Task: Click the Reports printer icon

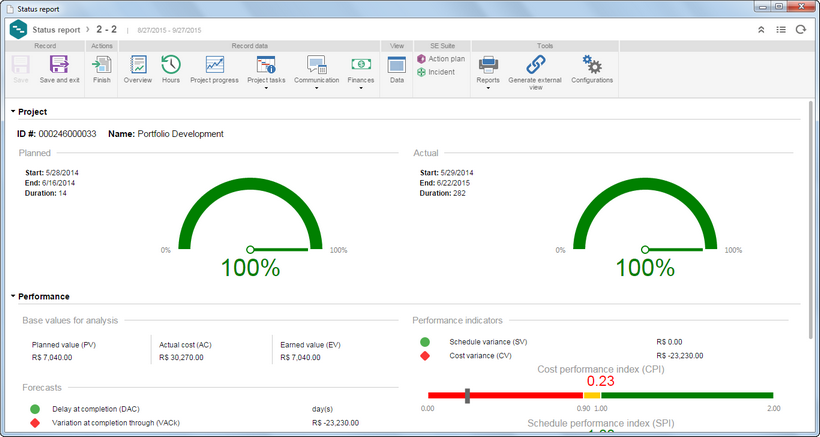Action: (488, 65)
